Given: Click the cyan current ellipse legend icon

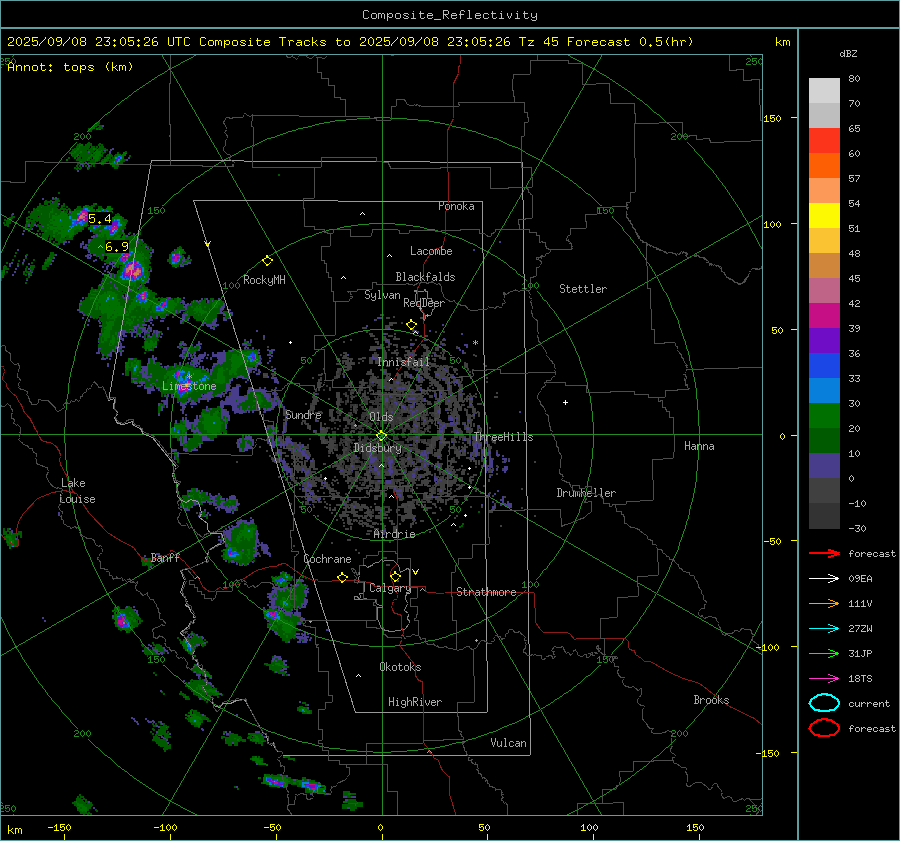Looking at the screenshot, I should tap(824, 703).
